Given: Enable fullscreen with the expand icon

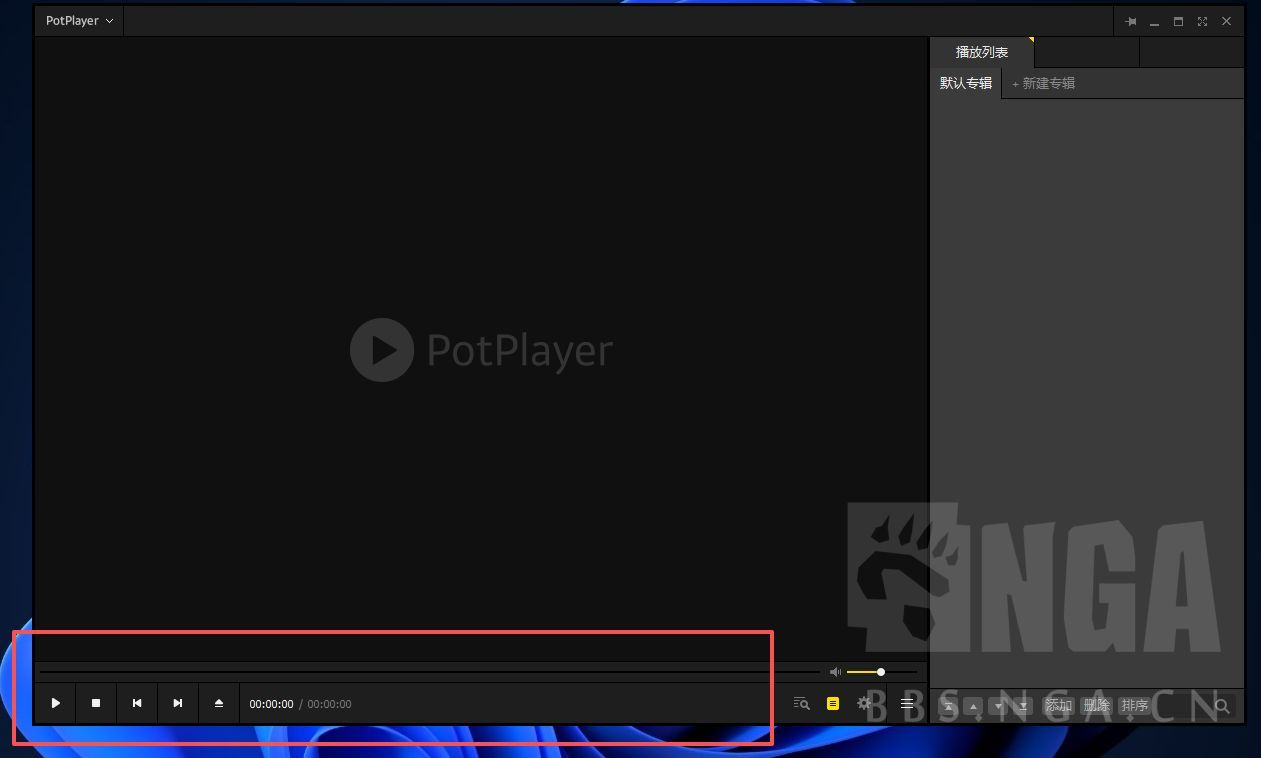Looking at the screenshot, I should coord(1202,21).
